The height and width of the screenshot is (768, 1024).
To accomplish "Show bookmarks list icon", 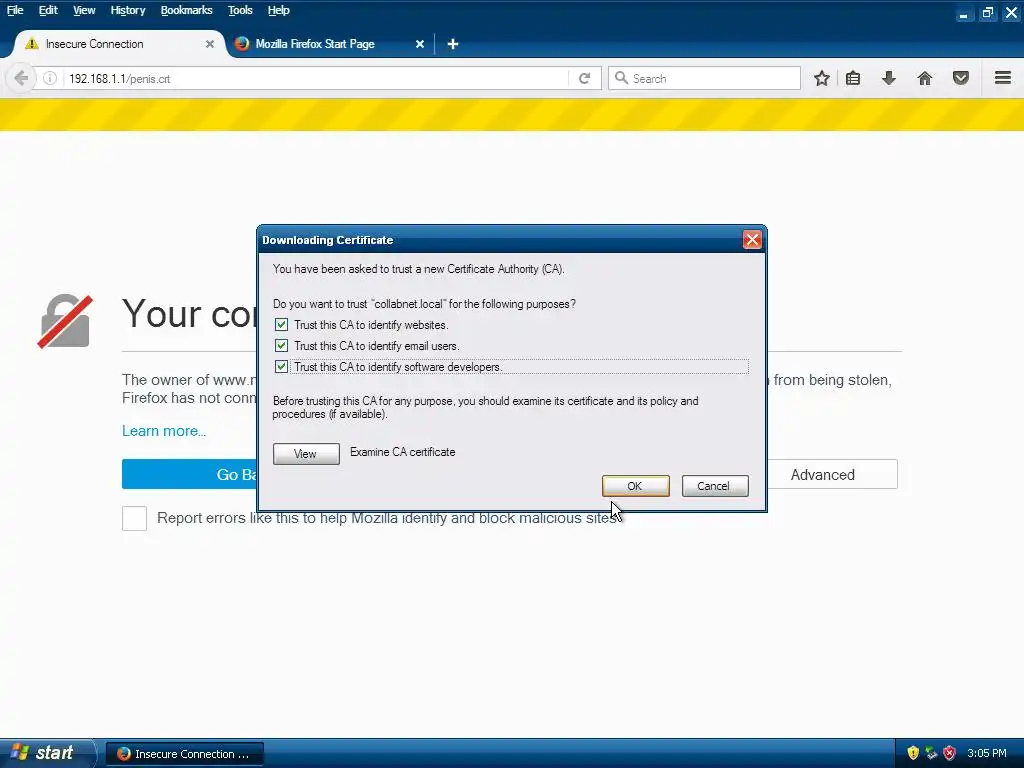I will pos(853,78).
